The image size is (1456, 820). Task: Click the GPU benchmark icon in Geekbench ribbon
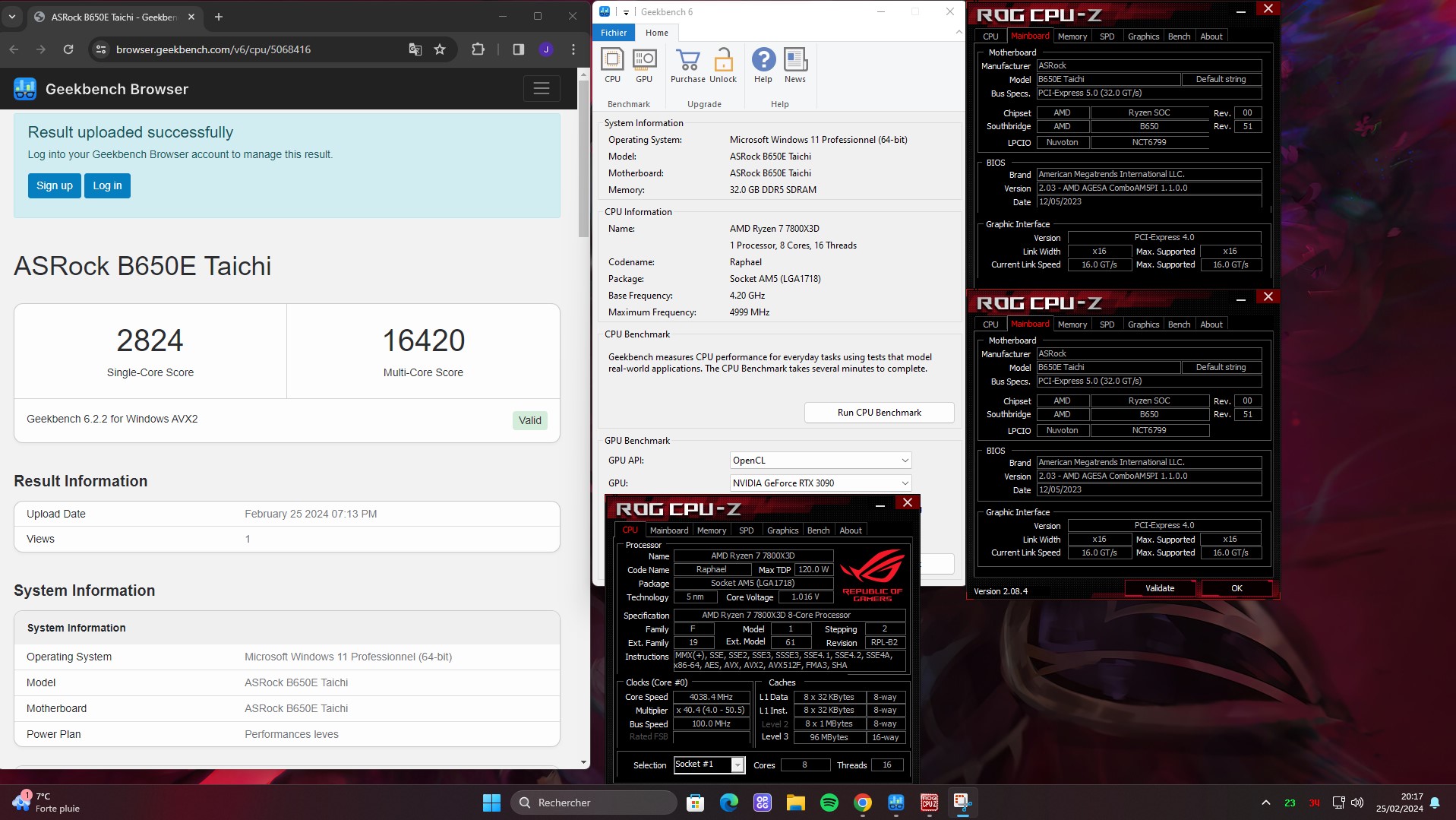coord(644,65)
